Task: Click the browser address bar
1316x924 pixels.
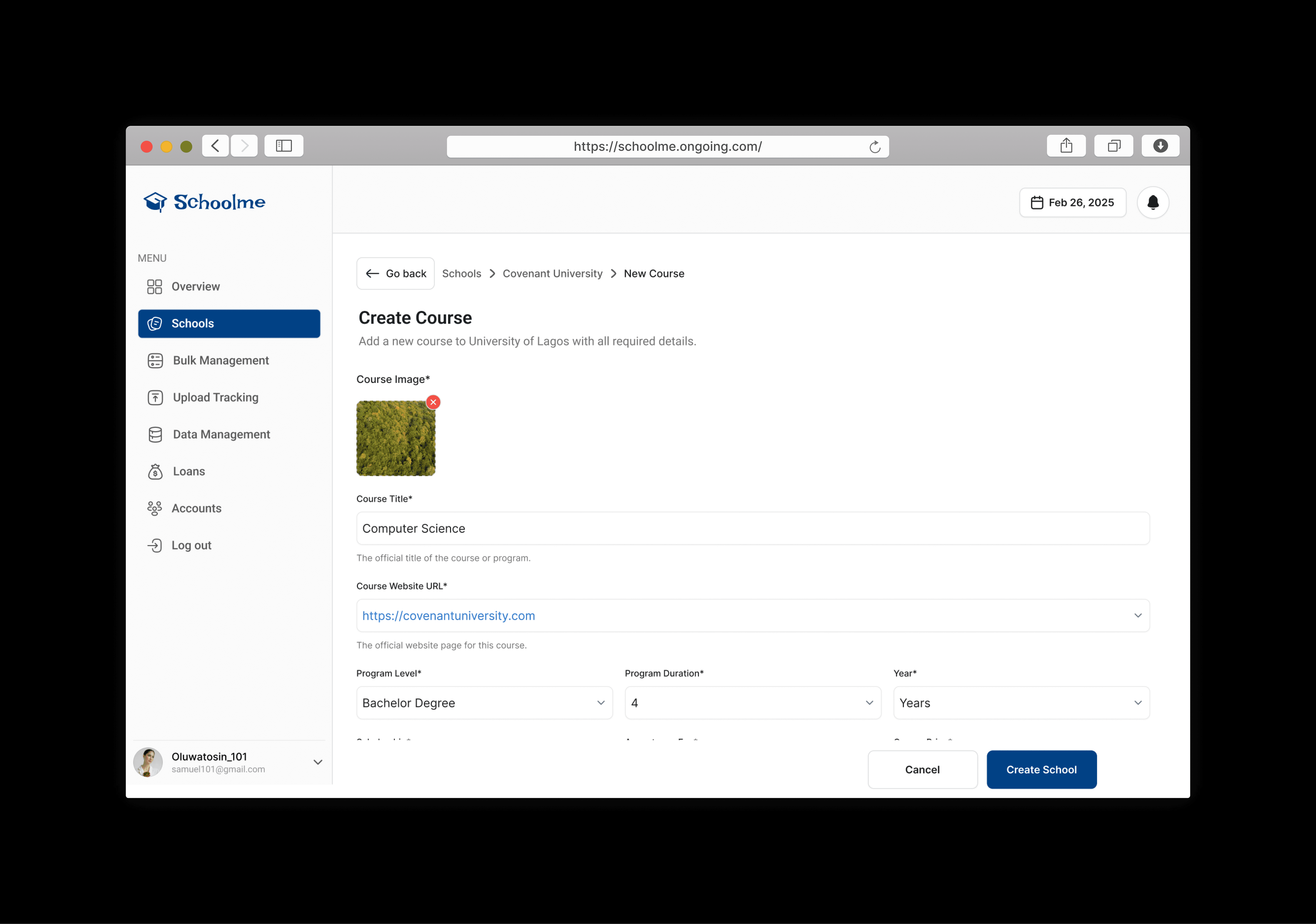Action: (668, 147)
